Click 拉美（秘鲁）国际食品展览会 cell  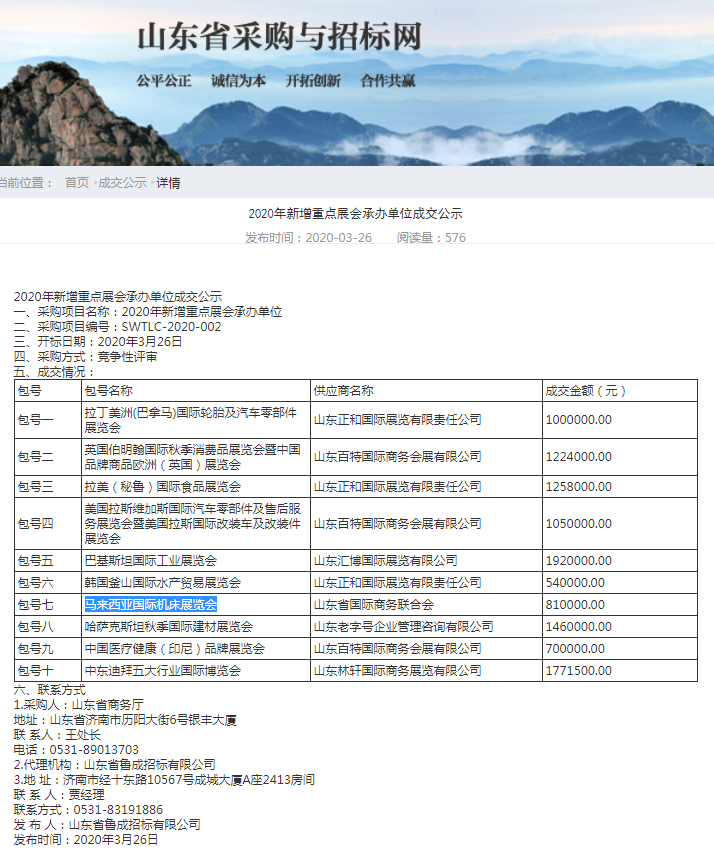click(196, 486)
